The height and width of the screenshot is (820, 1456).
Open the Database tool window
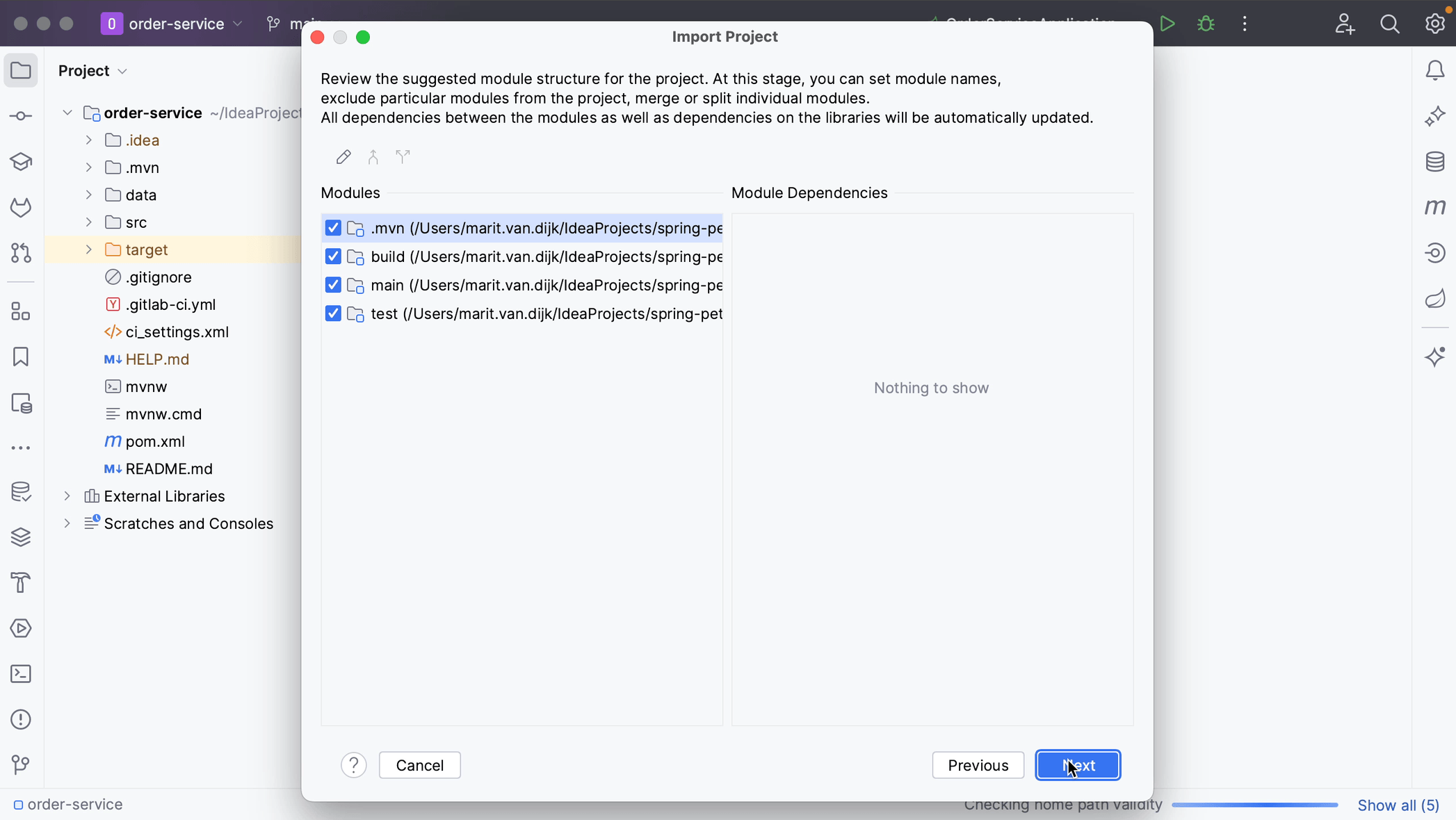pos(1434,162)
